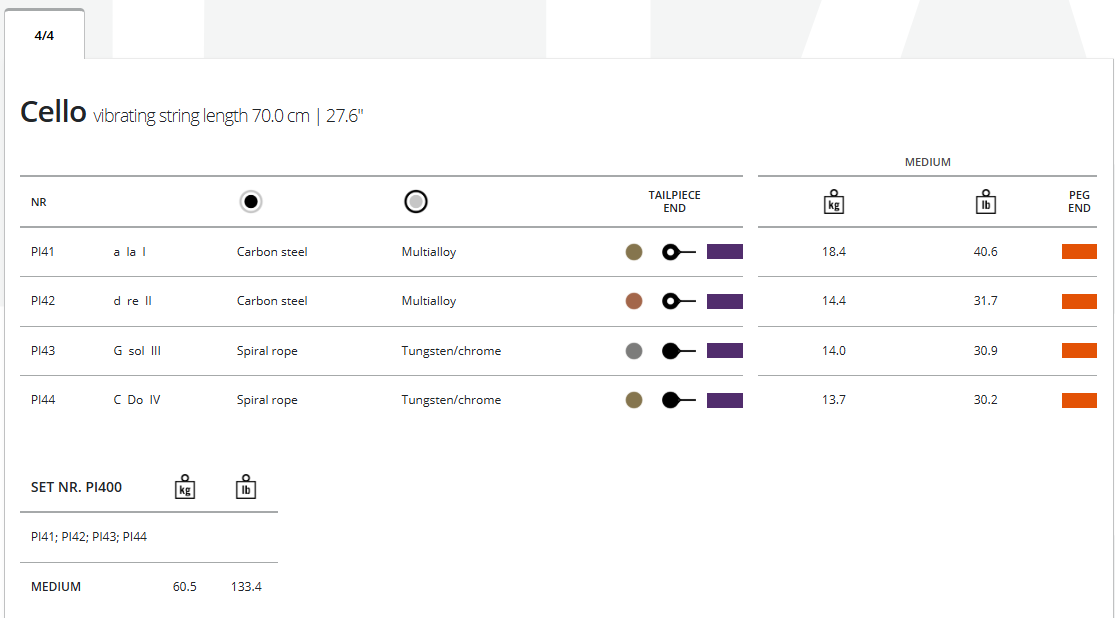Click the winding material icon in header
Viewport: 1115px width, 618px height.
pos(416,201)
